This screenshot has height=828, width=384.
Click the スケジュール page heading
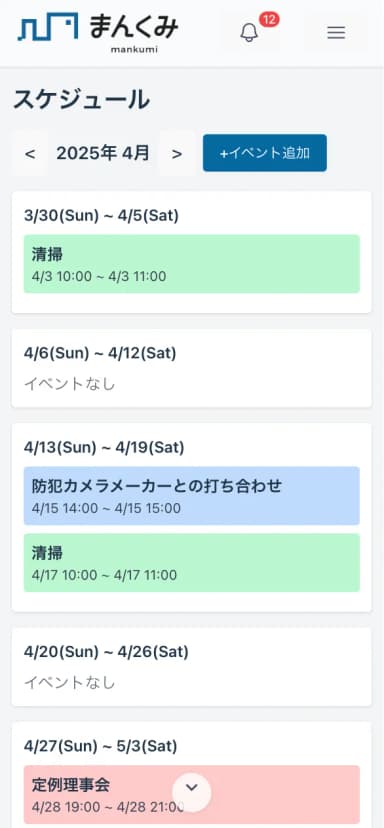coord(81,99)
